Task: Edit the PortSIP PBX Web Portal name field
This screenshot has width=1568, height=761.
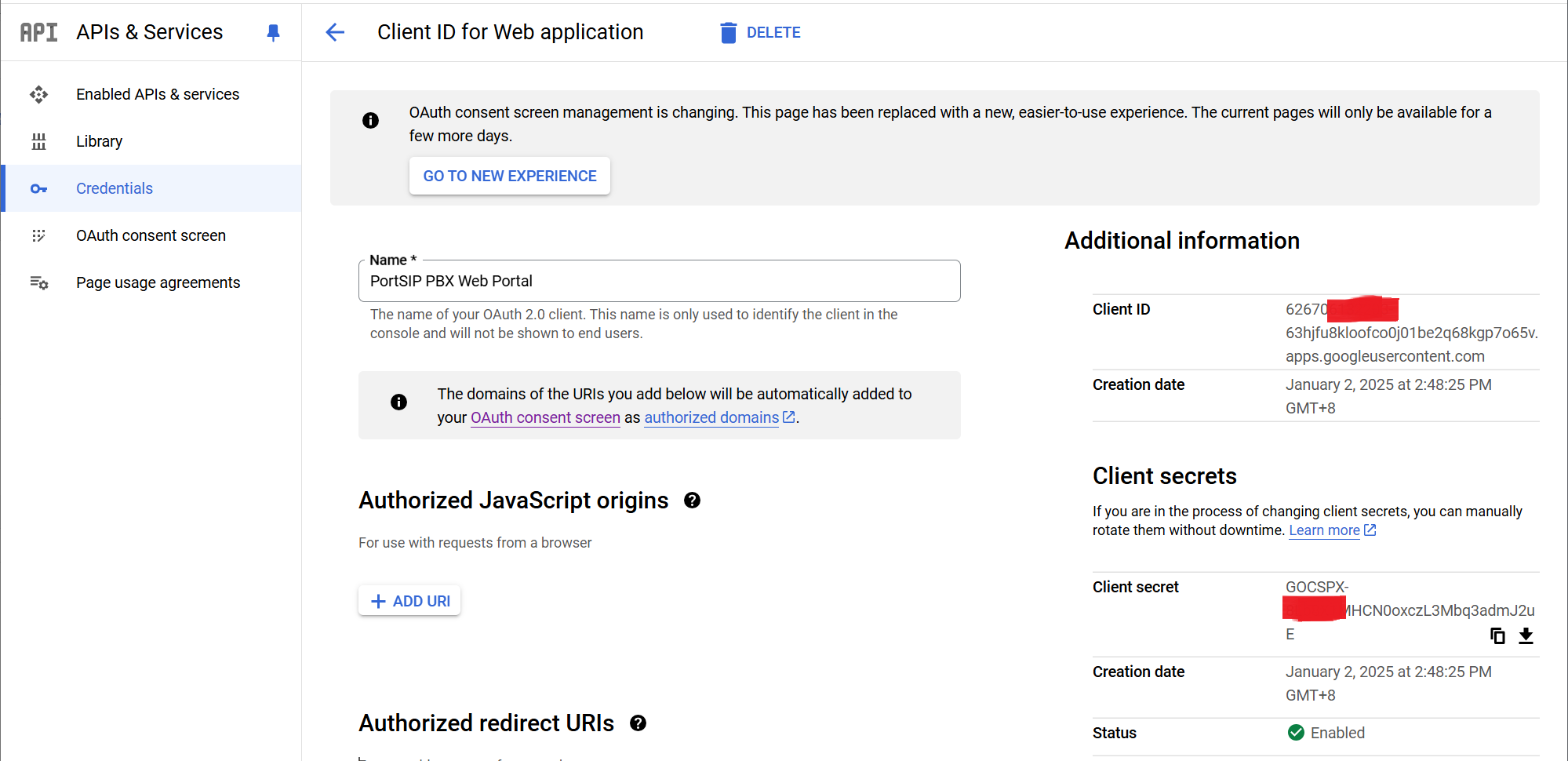Action: pos(659,281)
